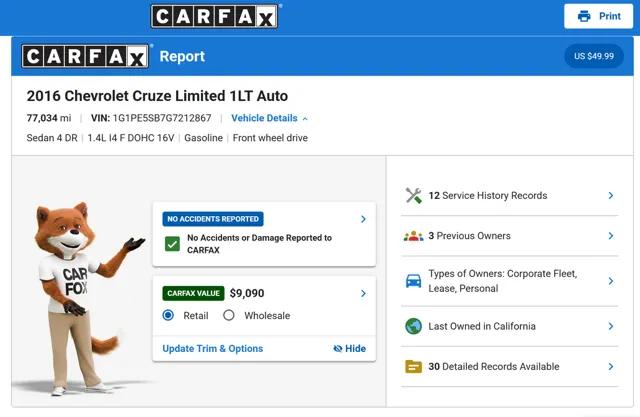Click the Update Trim & Options link
This screenshot has height=417, width=640.
pos(213,348)
